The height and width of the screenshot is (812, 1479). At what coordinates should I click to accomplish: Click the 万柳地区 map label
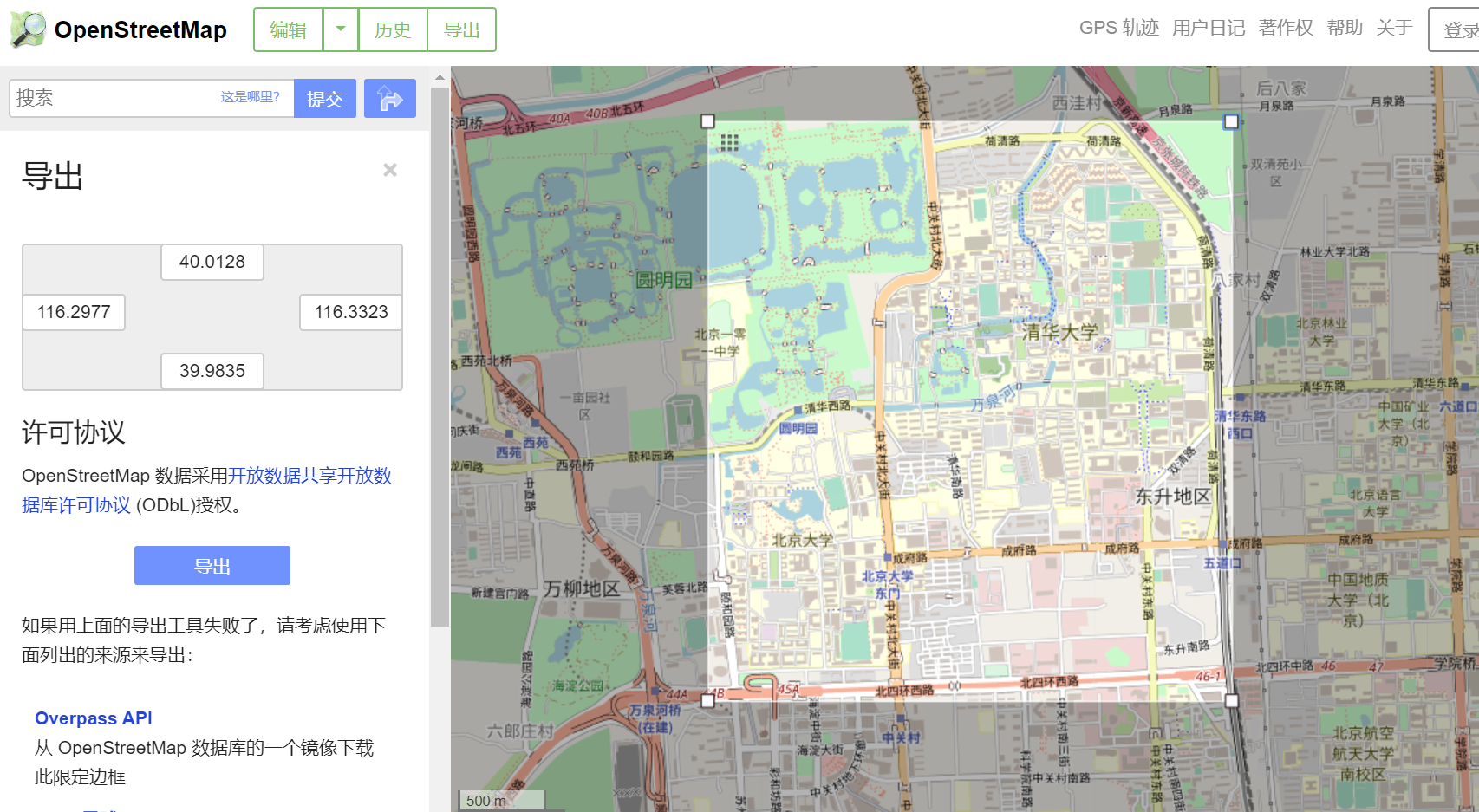[582, 588]
